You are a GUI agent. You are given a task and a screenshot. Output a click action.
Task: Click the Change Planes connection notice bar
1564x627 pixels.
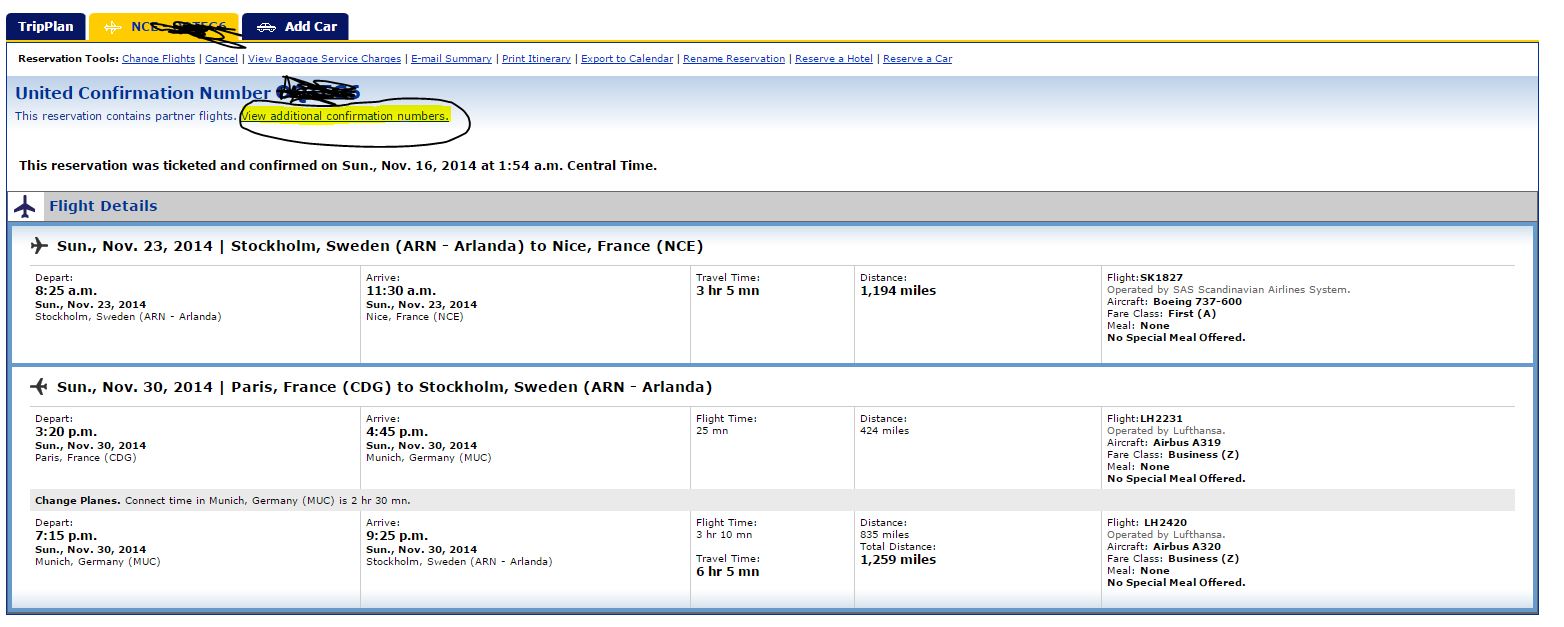click(x=222, y=500)
